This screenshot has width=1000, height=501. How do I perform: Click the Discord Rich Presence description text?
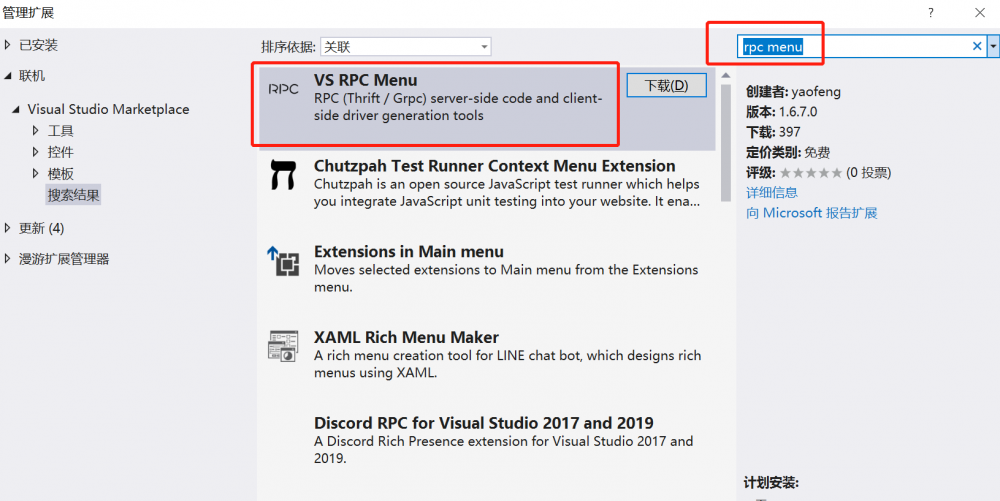click(503, 449)
